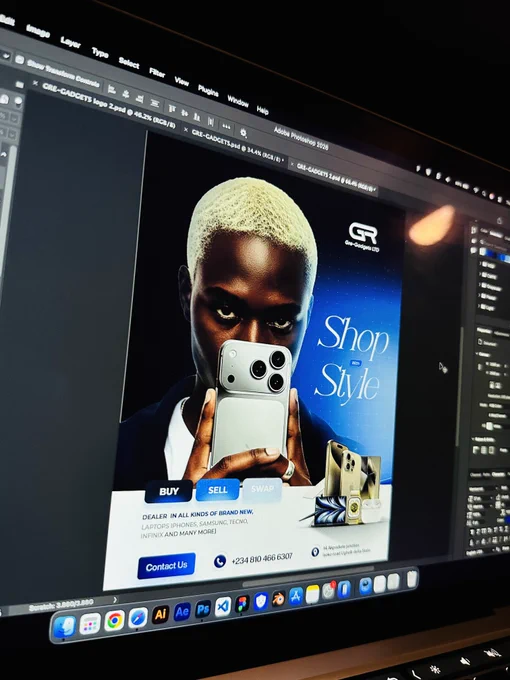
Task: Open the gear settings icon in options bar
Action: (x=243, y=132)
